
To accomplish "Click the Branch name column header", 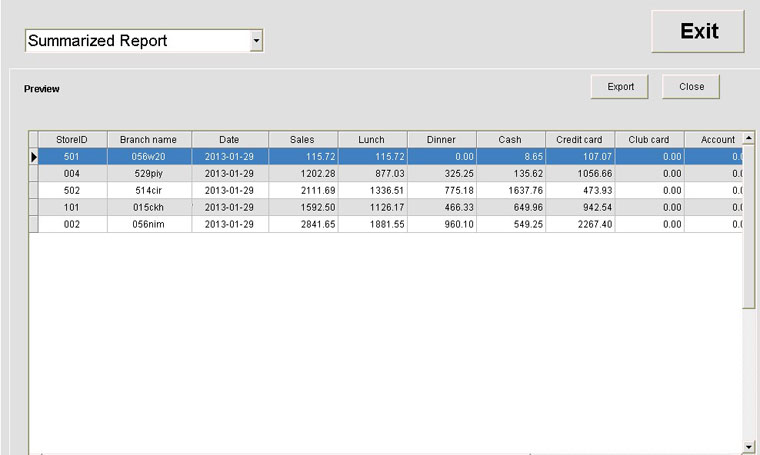I will tap(149, 140).
